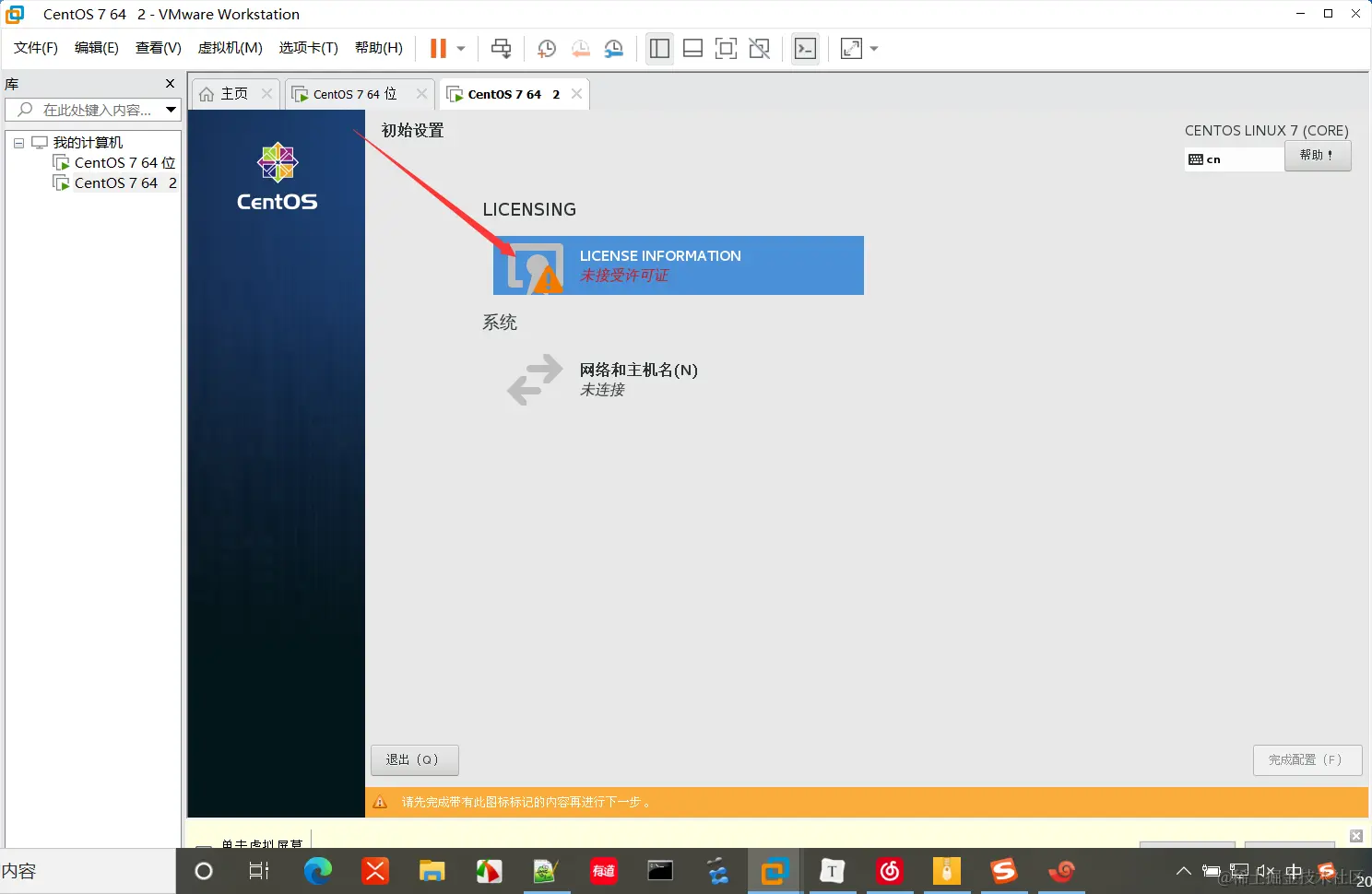Send Ctrl+Alt+Del to the VM

tap(501, 48)
